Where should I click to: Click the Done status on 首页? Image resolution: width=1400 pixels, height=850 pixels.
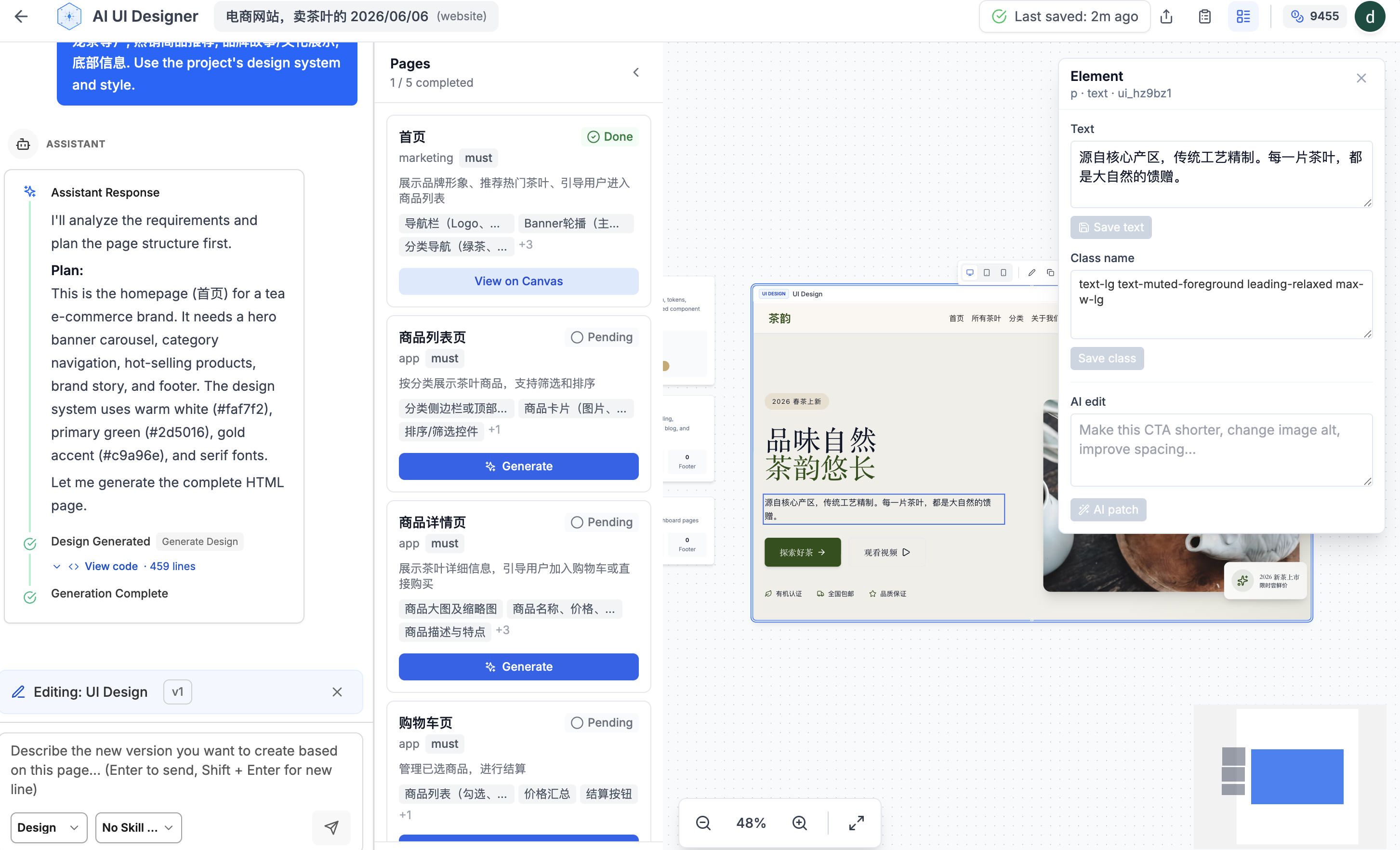coord(609,137)
